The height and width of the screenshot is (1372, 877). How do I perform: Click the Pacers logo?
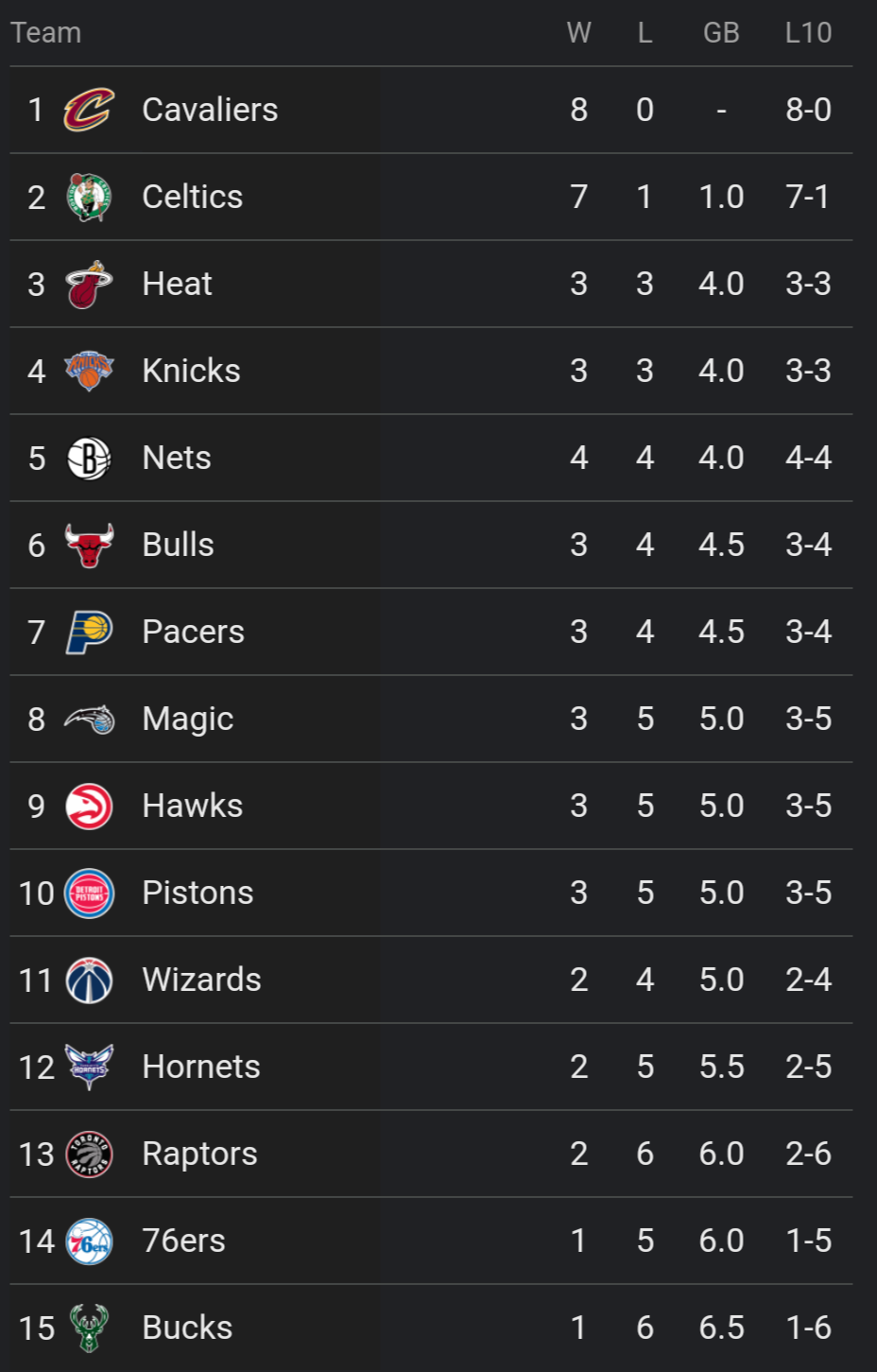pyautogui.click(x=89, y=632)
